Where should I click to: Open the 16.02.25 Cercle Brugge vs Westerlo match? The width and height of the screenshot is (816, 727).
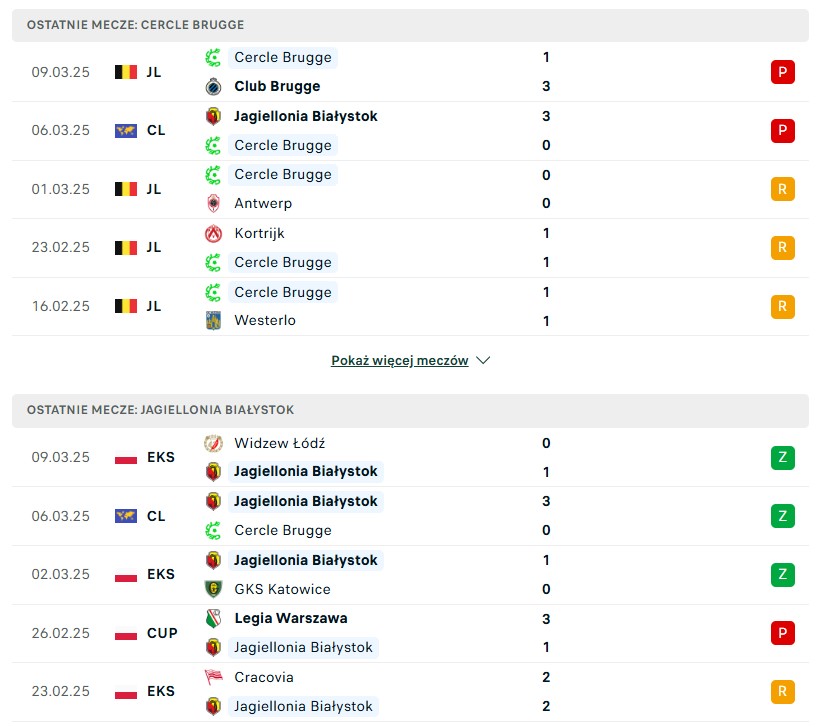tap(400, 307)
